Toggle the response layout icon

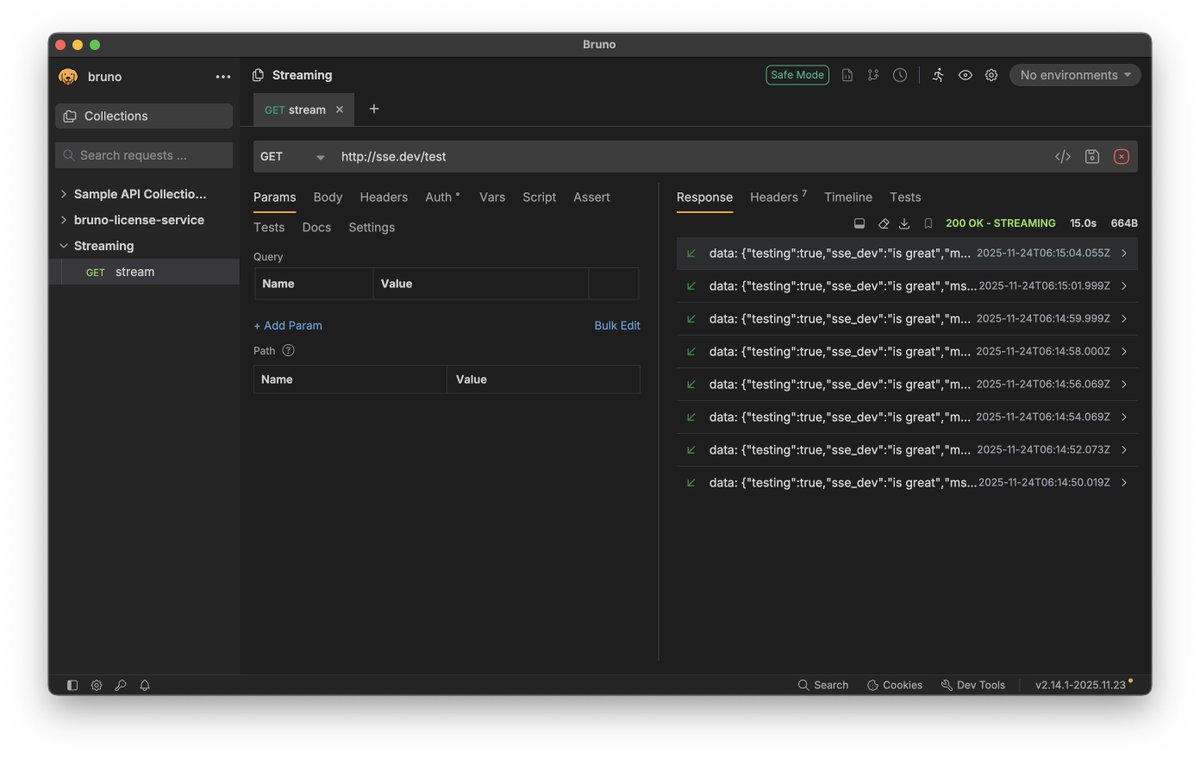[859, 224]
